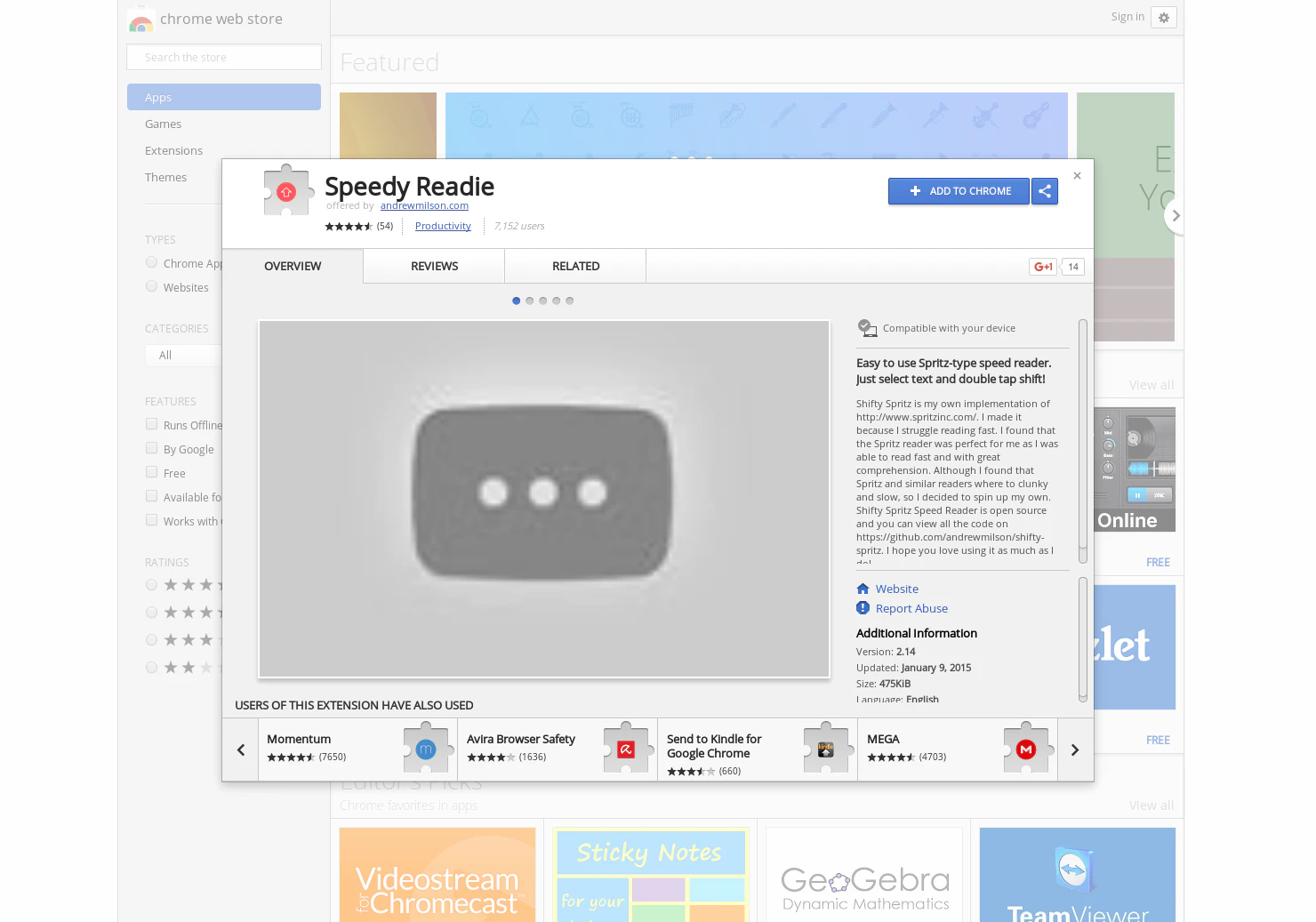
Task: Select the Websites type radio button
Action: pyautogui.click(x=151, y=286)
